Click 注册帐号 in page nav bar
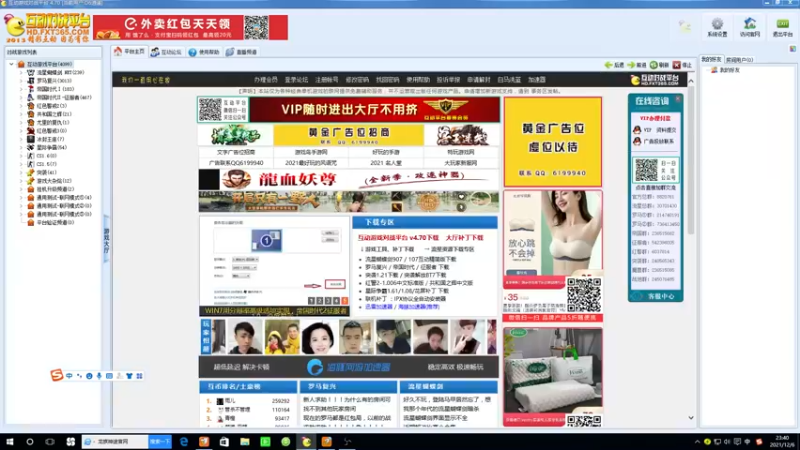 327,80
